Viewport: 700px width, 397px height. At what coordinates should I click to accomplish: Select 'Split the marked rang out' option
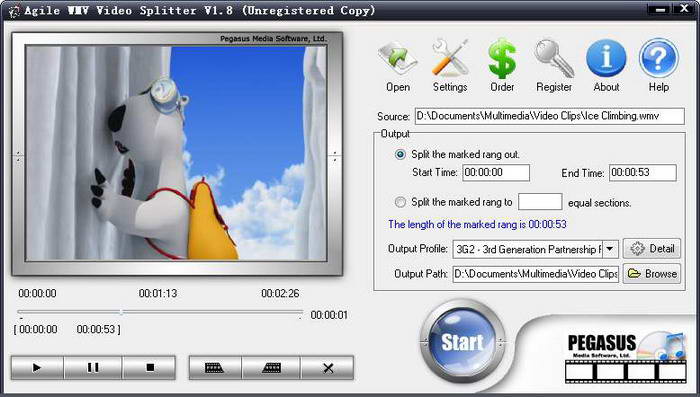point(400,155)
